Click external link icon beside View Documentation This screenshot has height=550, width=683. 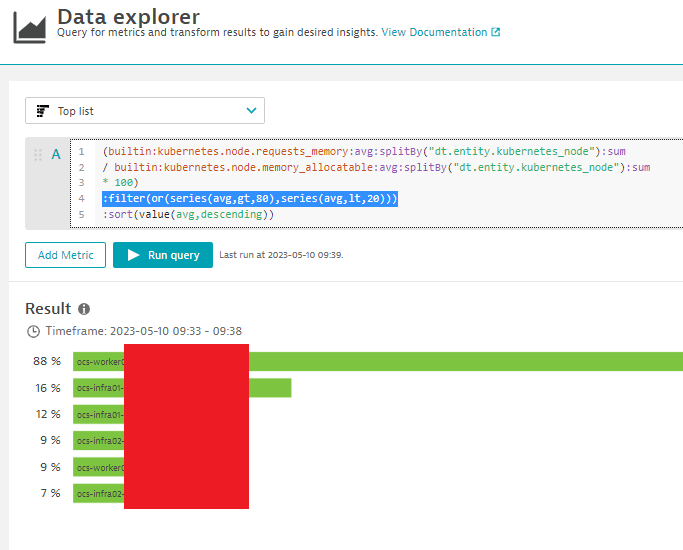[x=495, y=32]
